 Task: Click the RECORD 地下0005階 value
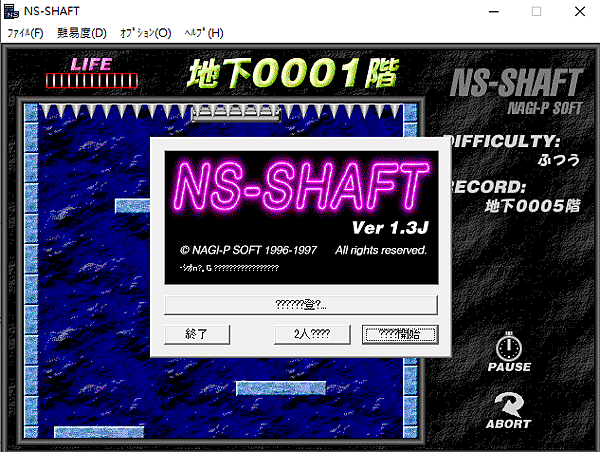click(533, 206)
